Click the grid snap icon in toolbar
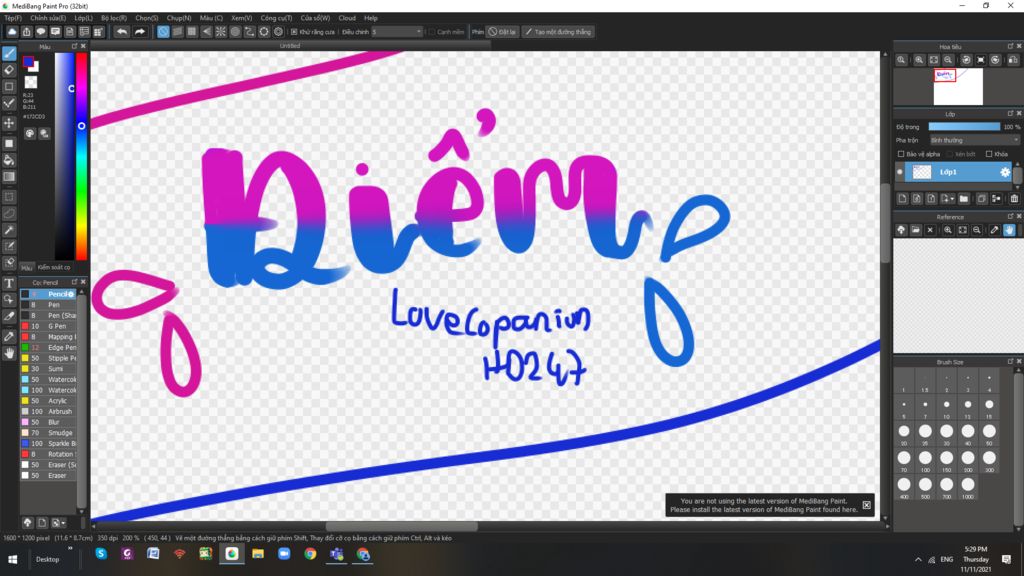The image size is (1024, 576). (x=191, y=31)
